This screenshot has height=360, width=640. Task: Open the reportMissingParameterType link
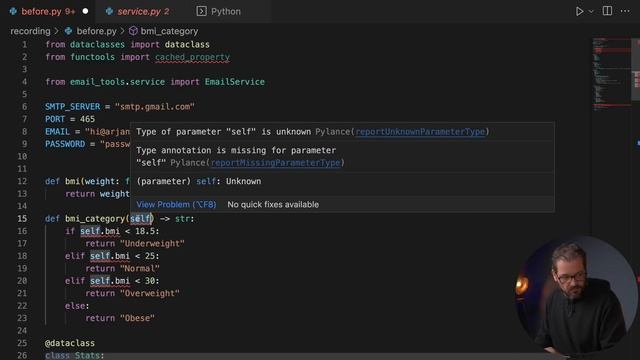point(276,163)
